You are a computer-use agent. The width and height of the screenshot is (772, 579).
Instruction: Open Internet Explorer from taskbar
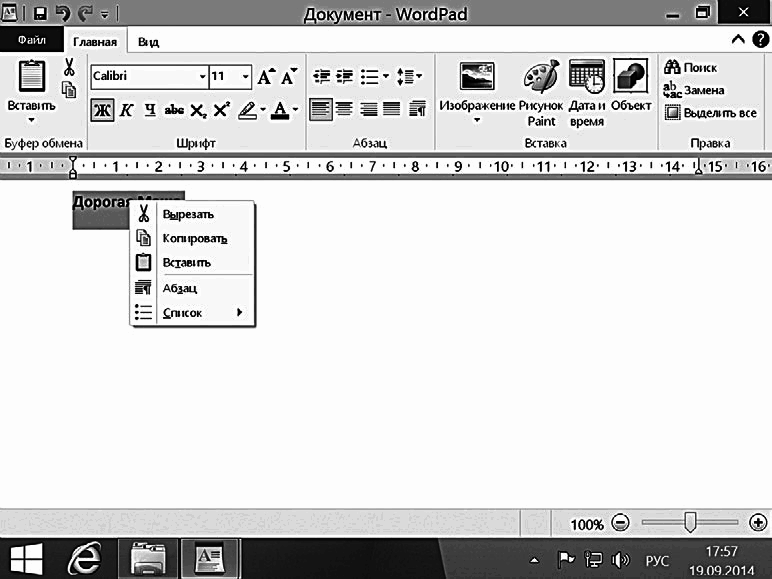[x=85, y=559]
